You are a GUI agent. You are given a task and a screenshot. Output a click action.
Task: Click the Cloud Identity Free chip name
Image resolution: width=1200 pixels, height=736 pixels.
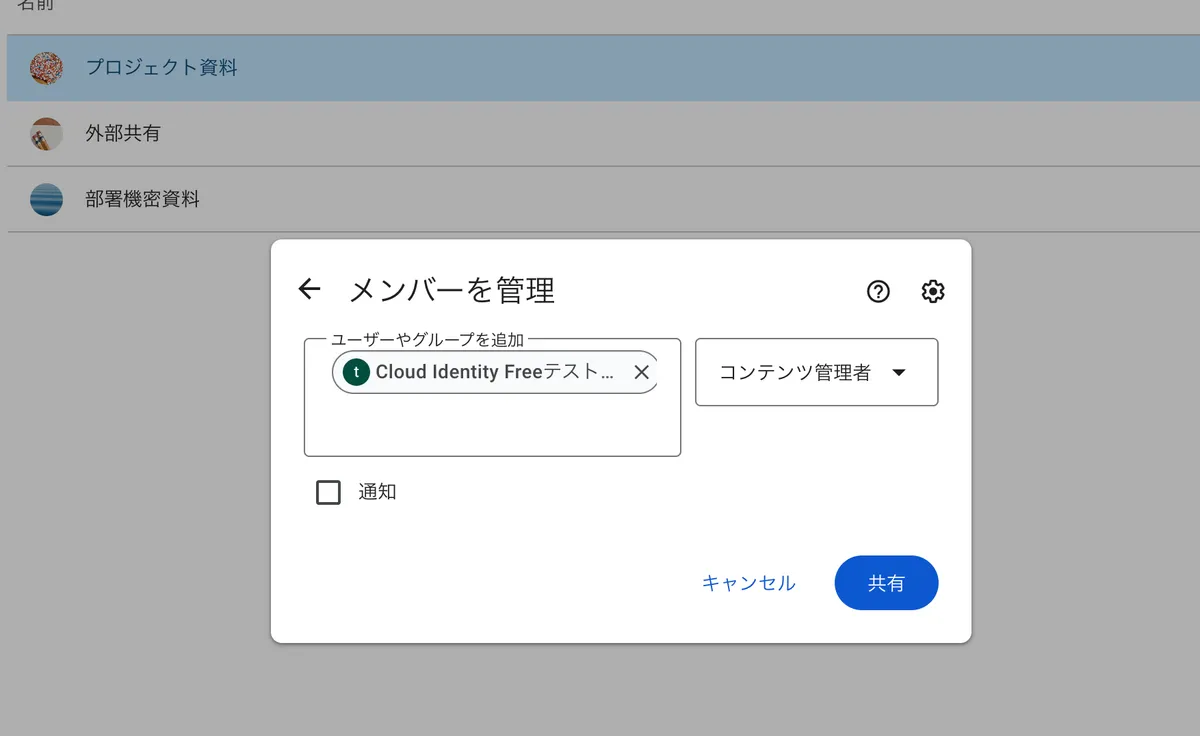(x=494, y=372)
